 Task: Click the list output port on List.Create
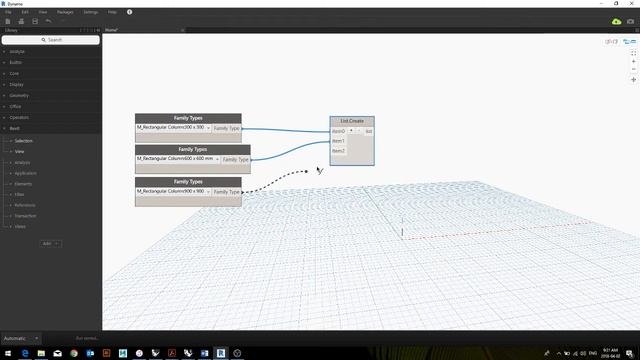tap(369, 131)
